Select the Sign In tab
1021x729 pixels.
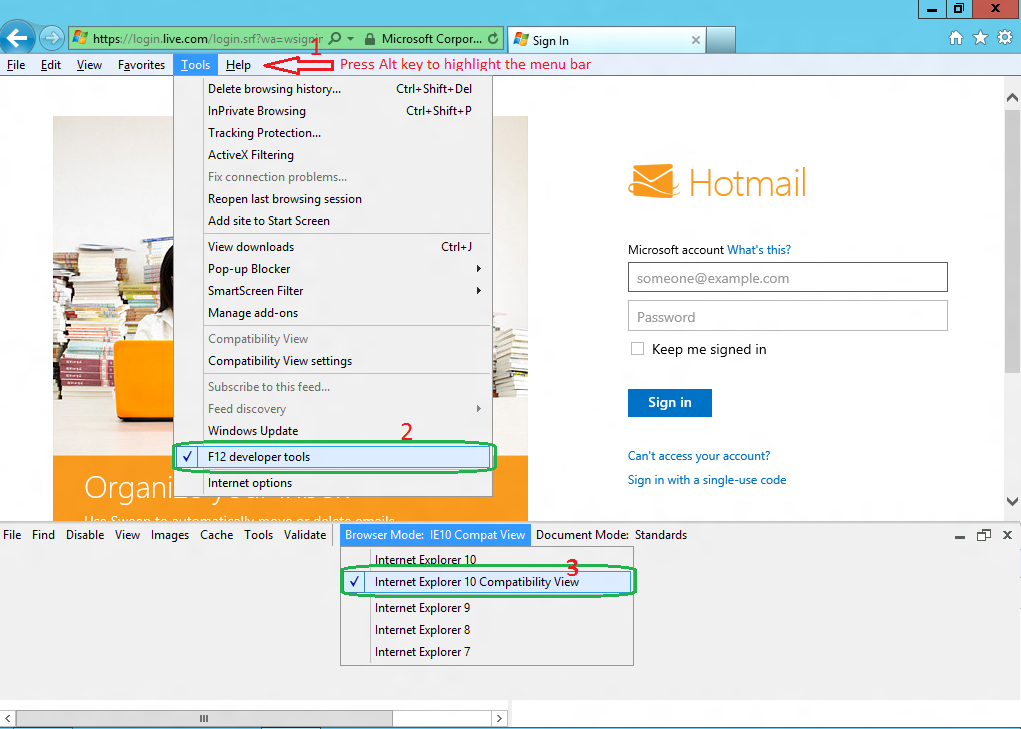click(606, 40)
